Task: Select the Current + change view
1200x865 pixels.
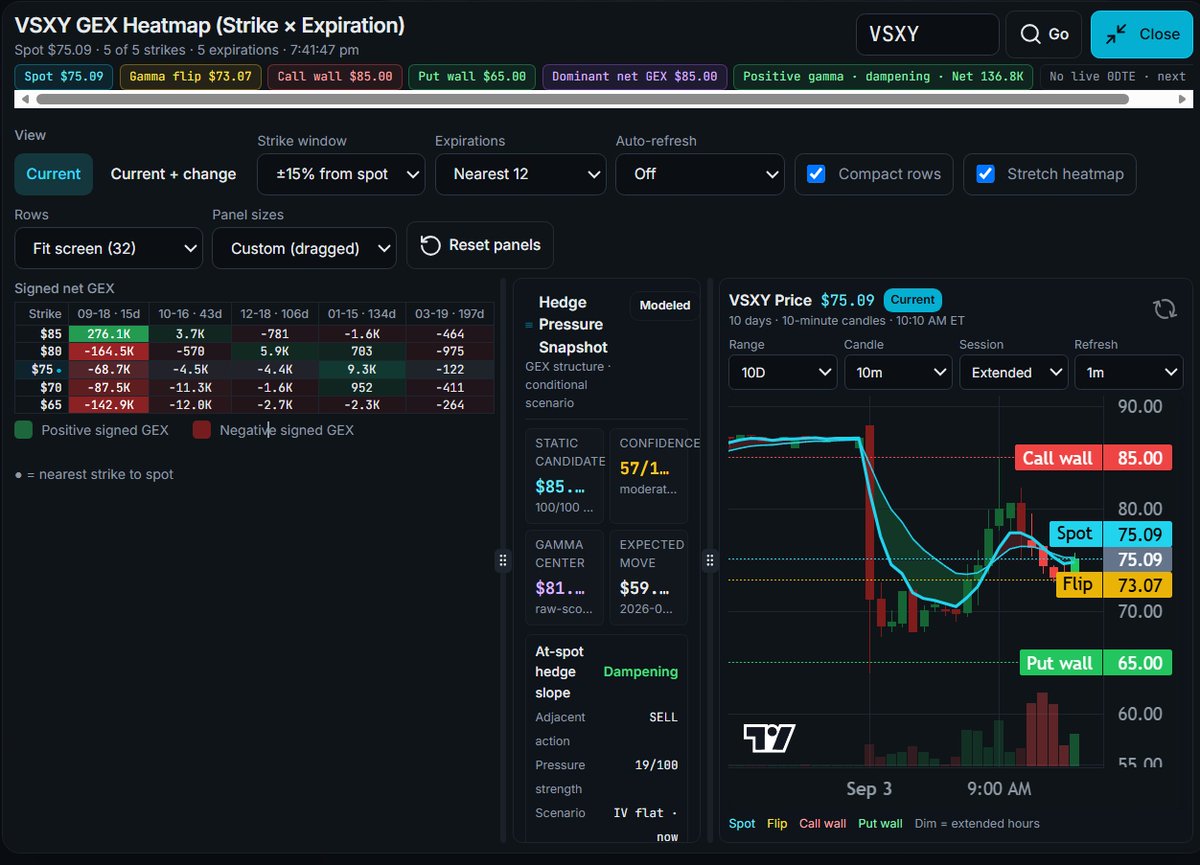Action: point(173,174)
